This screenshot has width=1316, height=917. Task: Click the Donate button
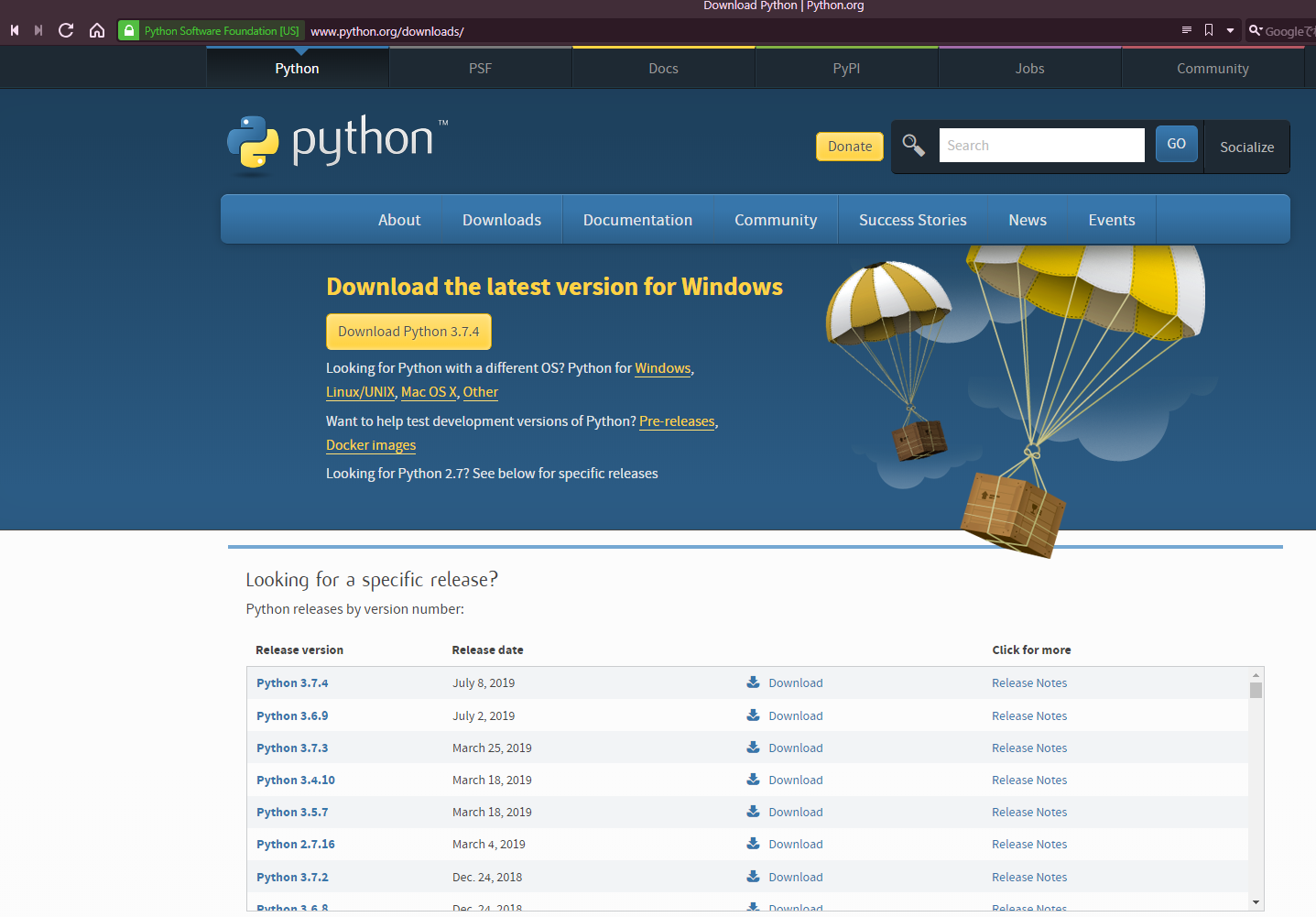tap(849, 147)
